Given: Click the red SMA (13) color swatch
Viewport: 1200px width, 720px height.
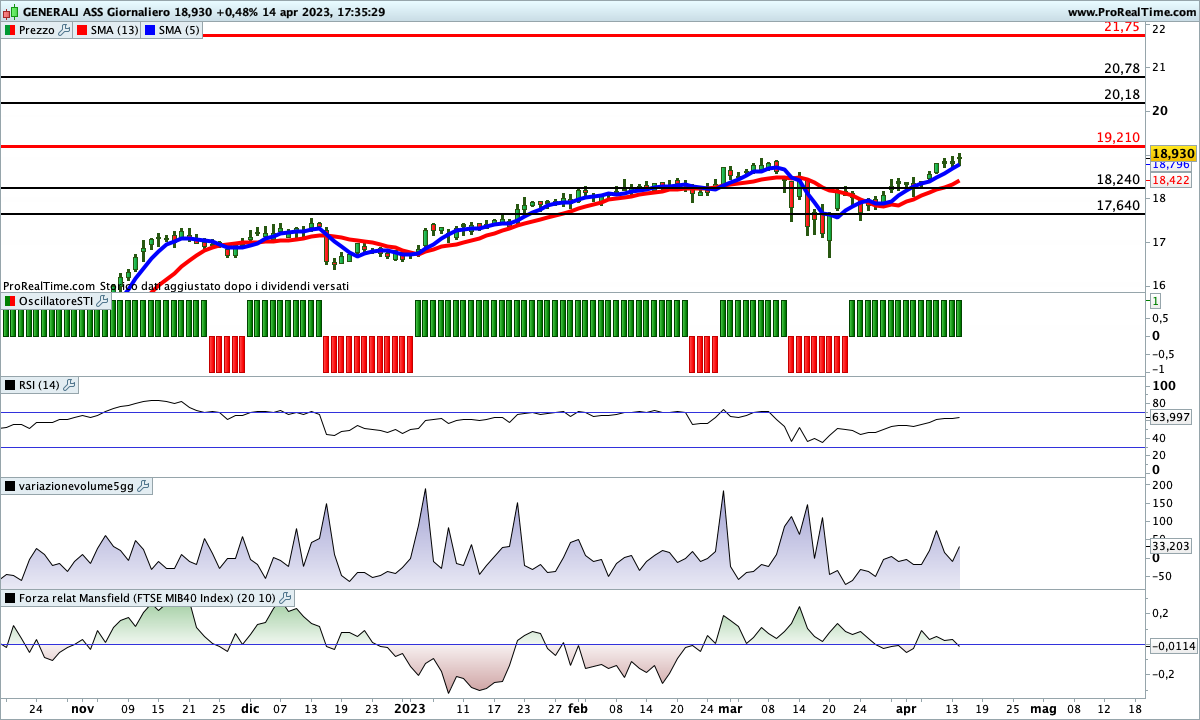Looking at the screenshot, I should point(83,31).
